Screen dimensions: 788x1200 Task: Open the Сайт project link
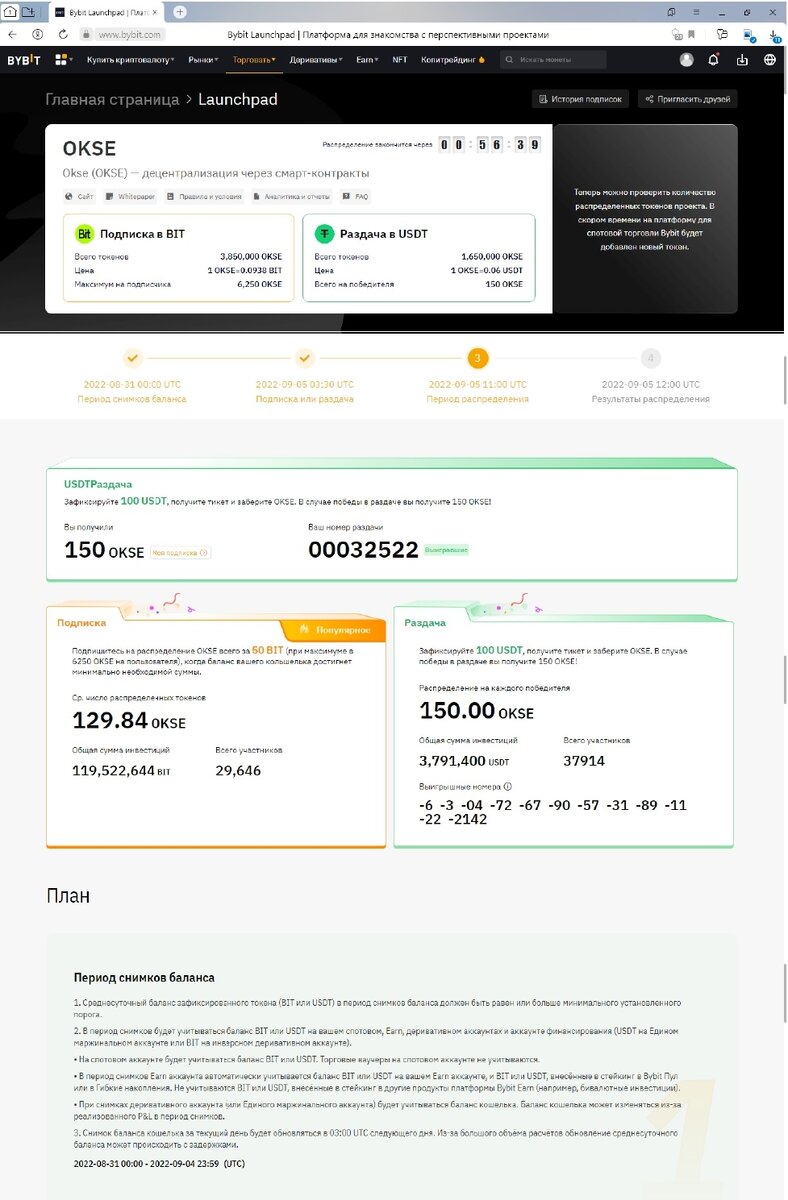coord(81,197)
